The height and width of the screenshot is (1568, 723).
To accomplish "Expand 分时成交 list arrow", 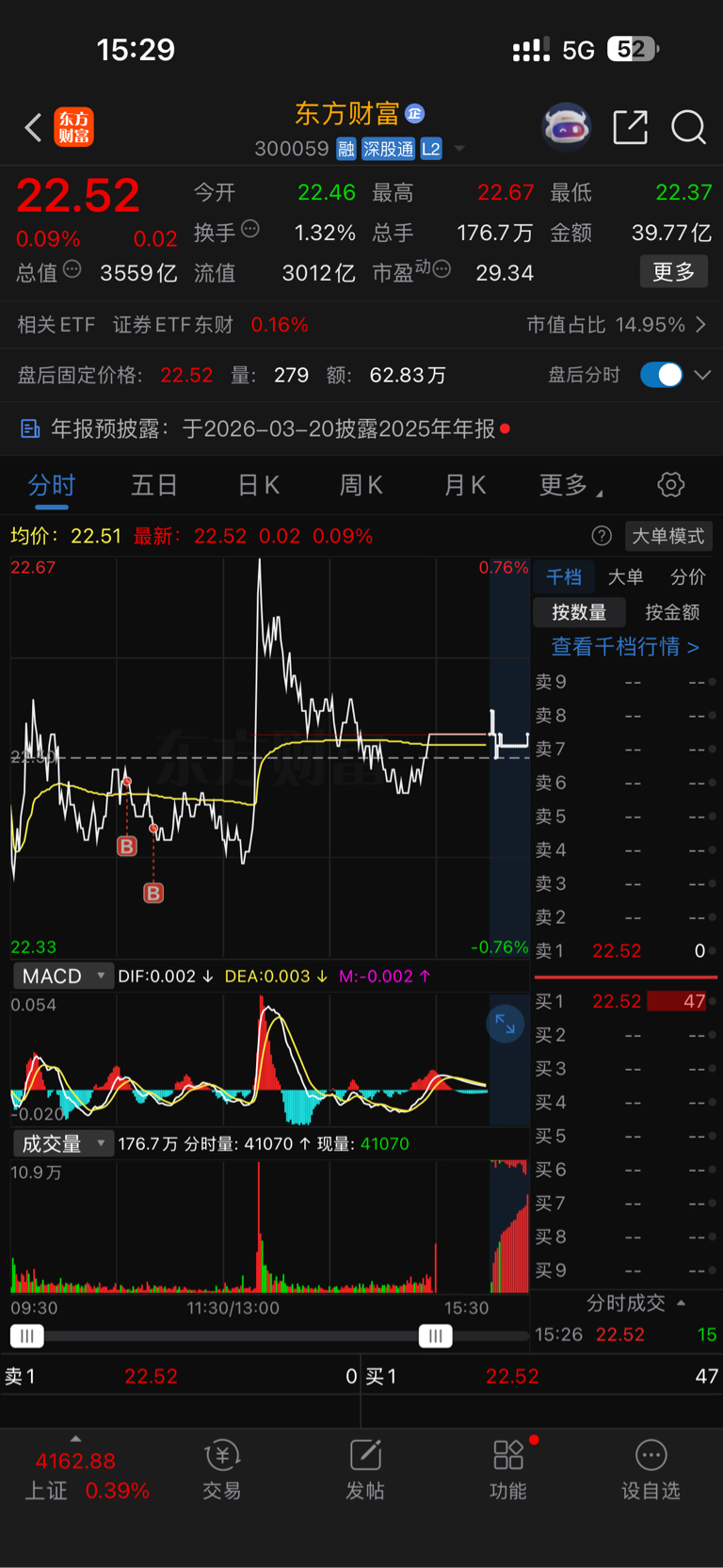I will click(x=681, y=1302).
